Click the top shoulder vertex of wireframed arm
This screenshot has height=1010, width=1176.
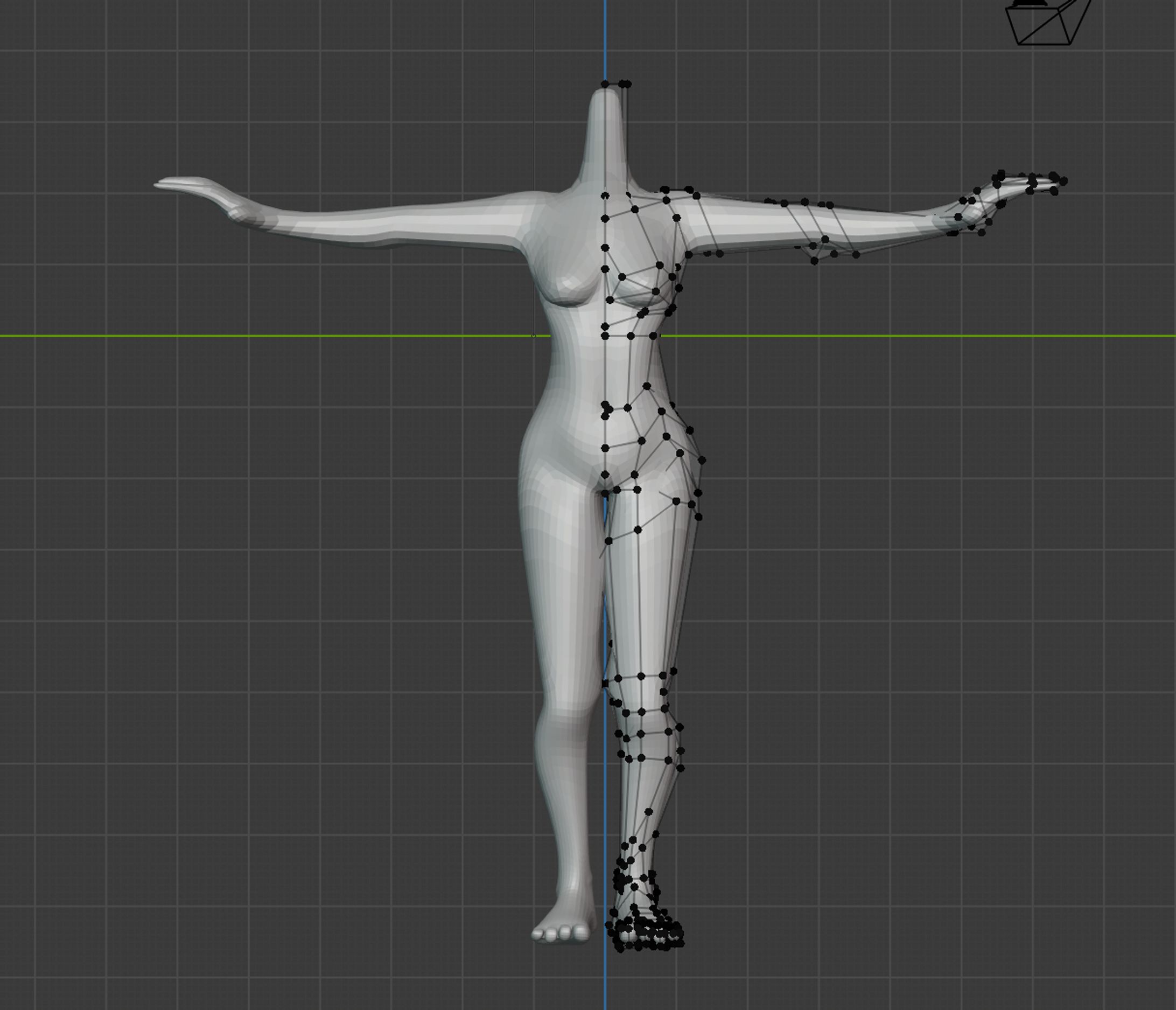[689, 190]
